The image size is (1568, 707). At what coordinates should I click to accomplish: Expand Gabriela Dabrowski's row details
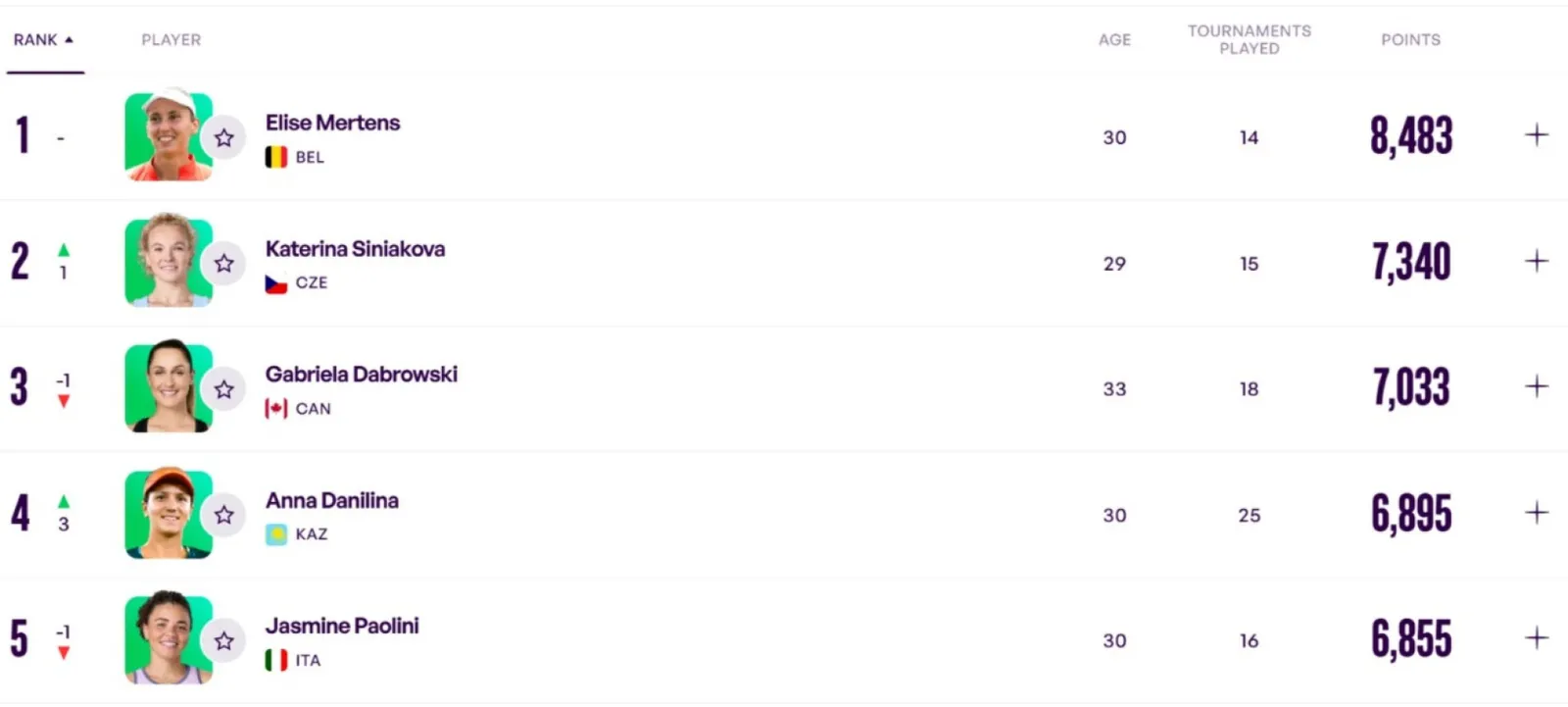tap(1537, 386)
